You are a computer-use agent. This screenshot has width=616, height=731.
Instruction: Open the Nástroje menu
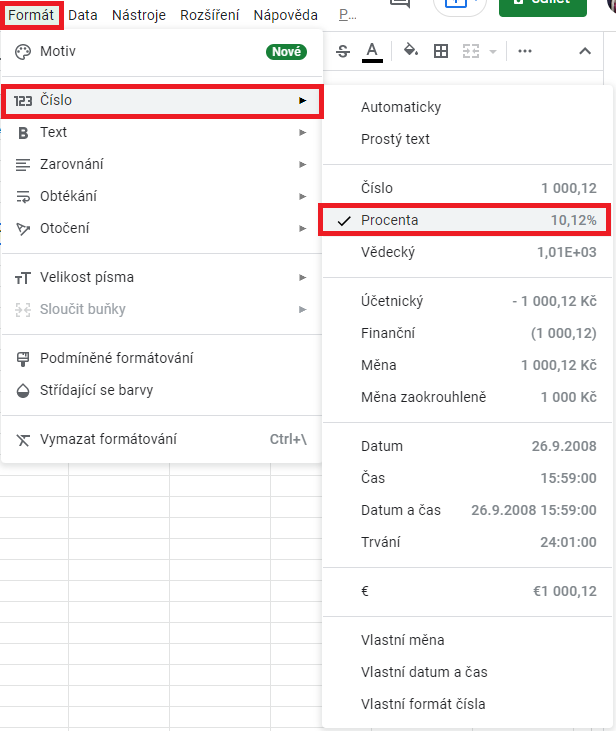[139, 15]
